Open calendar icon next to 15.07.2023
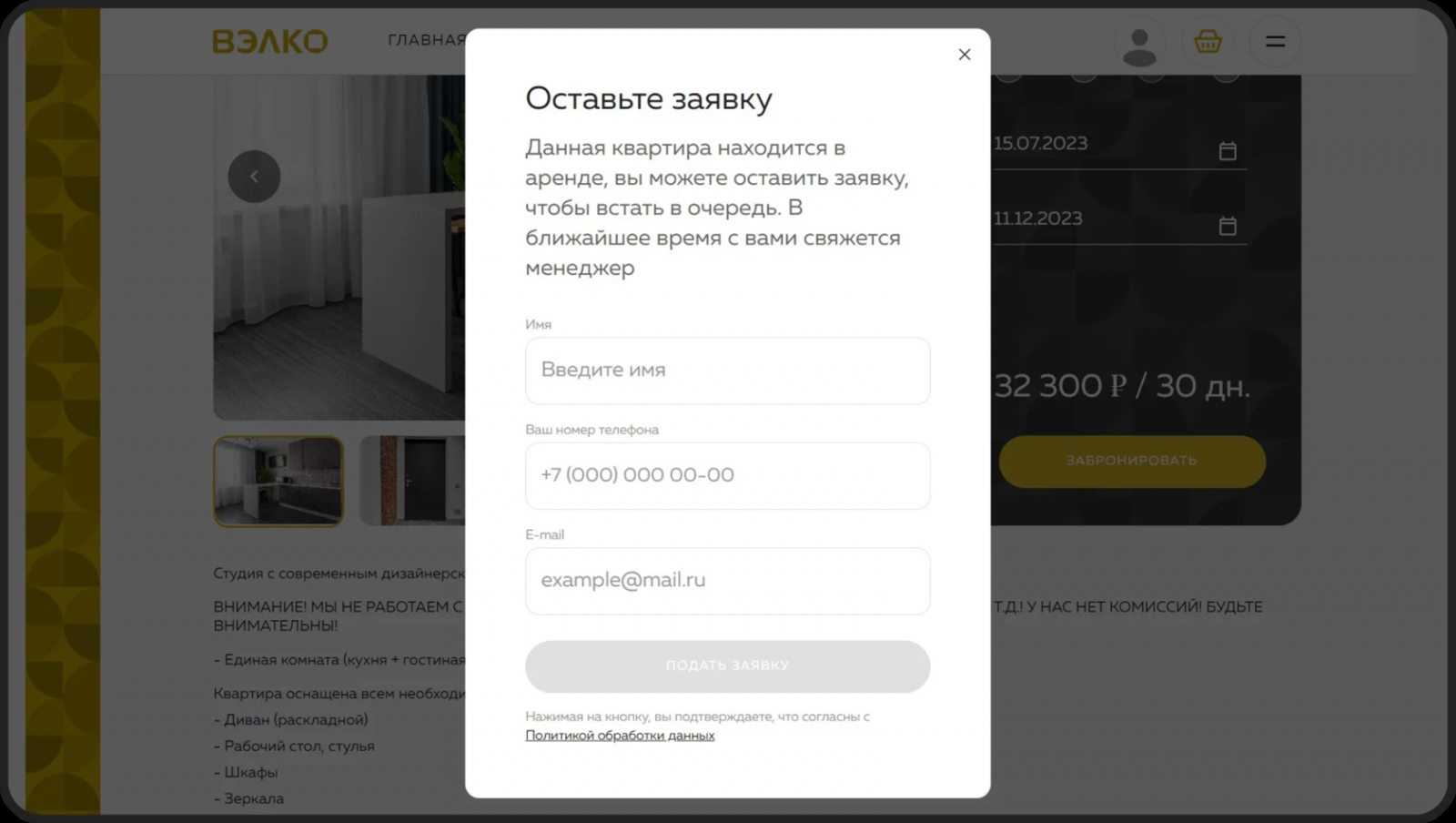1456x823 pixels. coord(1228,150)
